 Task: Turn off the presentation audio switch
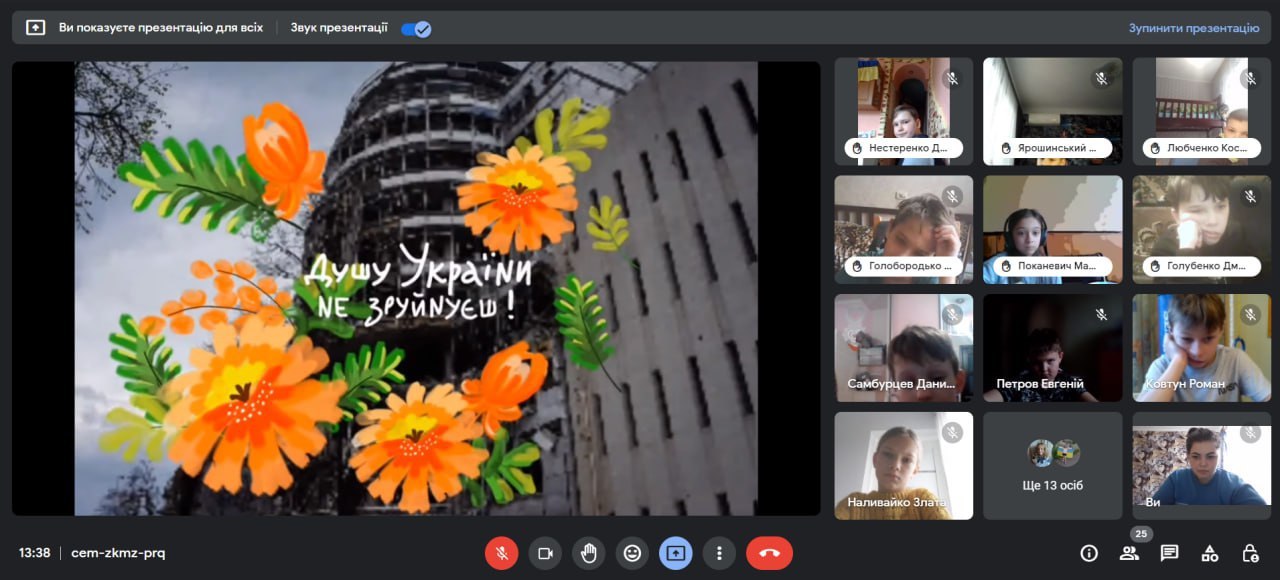pyautogui.click(x=416, y=29)
